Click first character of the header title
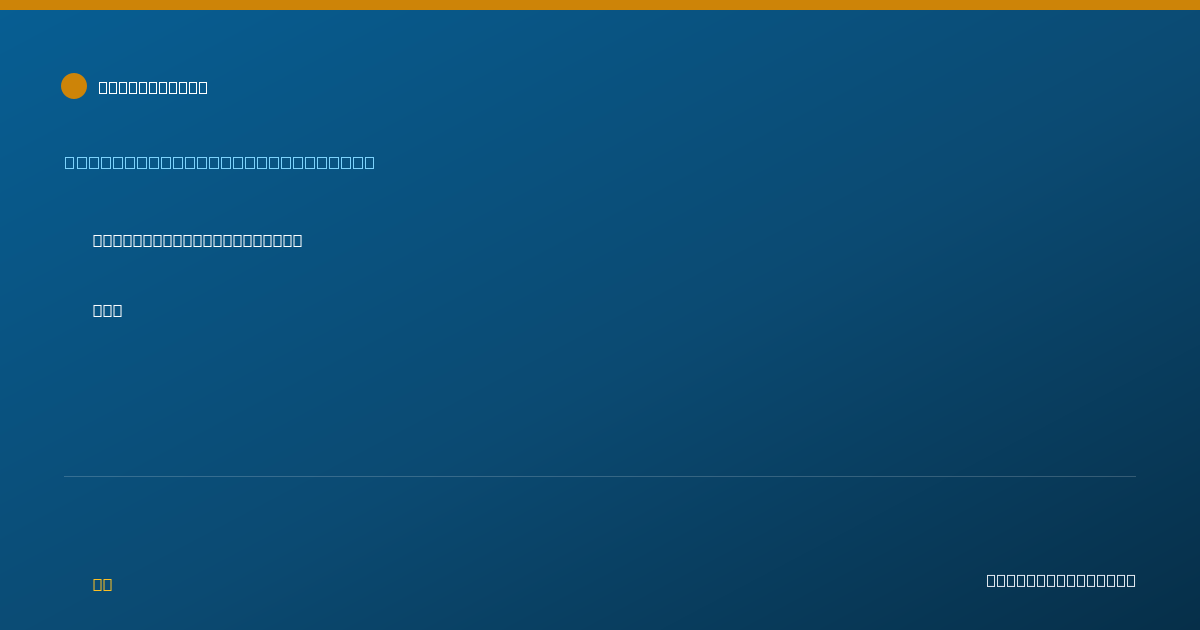 click(104, 87)
